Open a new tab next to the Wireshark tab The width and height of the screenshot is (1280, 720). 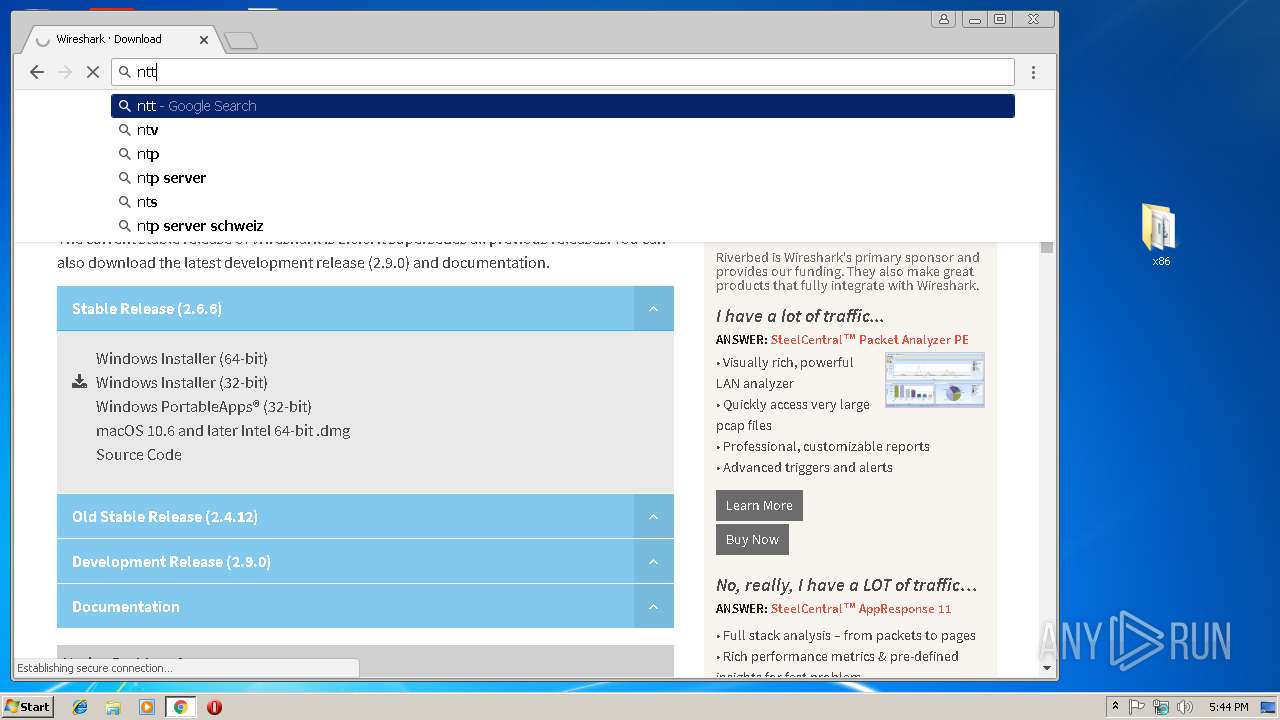pyautogui.click(x=241, y=40)
